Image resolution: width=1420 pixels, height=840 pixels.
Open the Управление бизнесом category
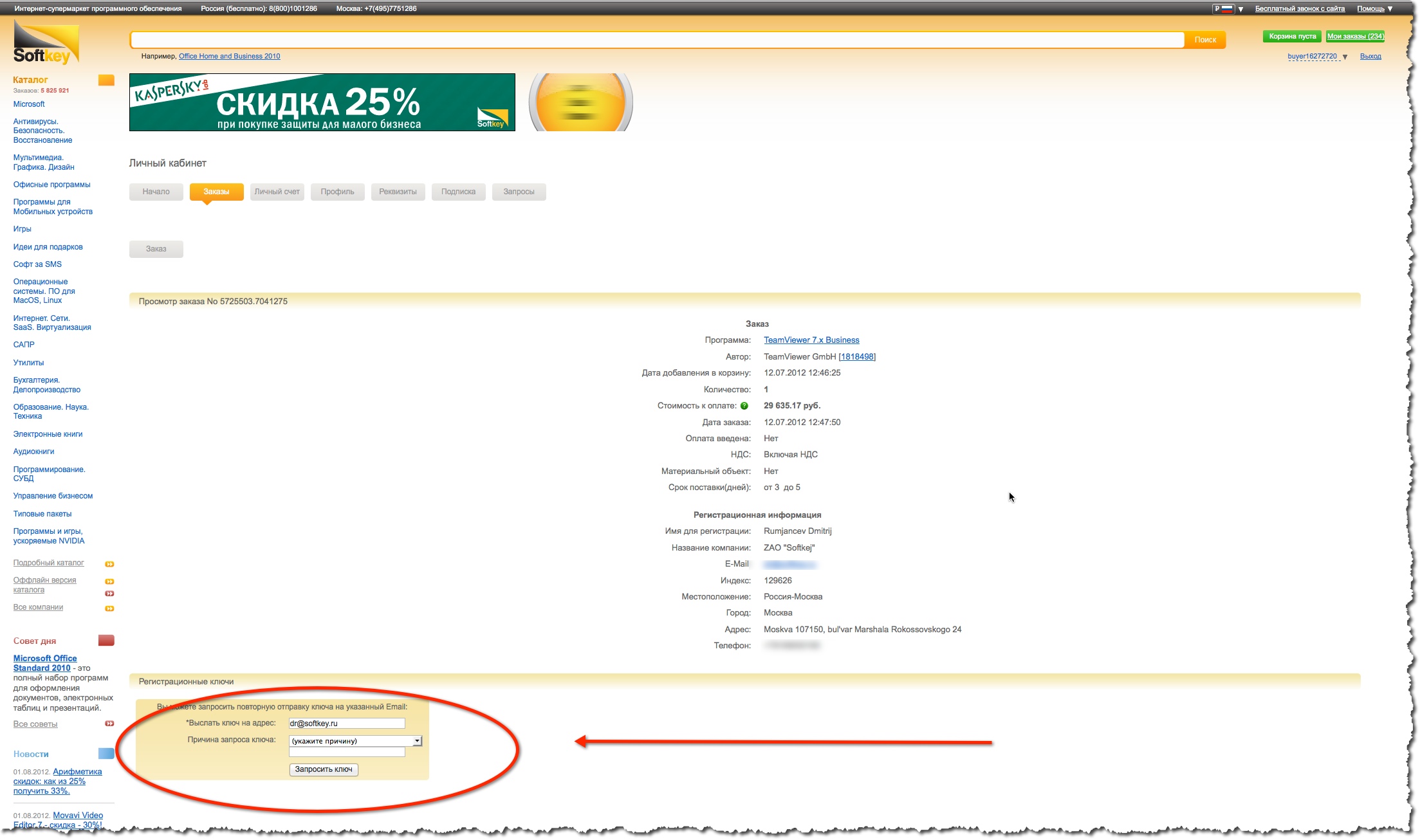point(53,496)
